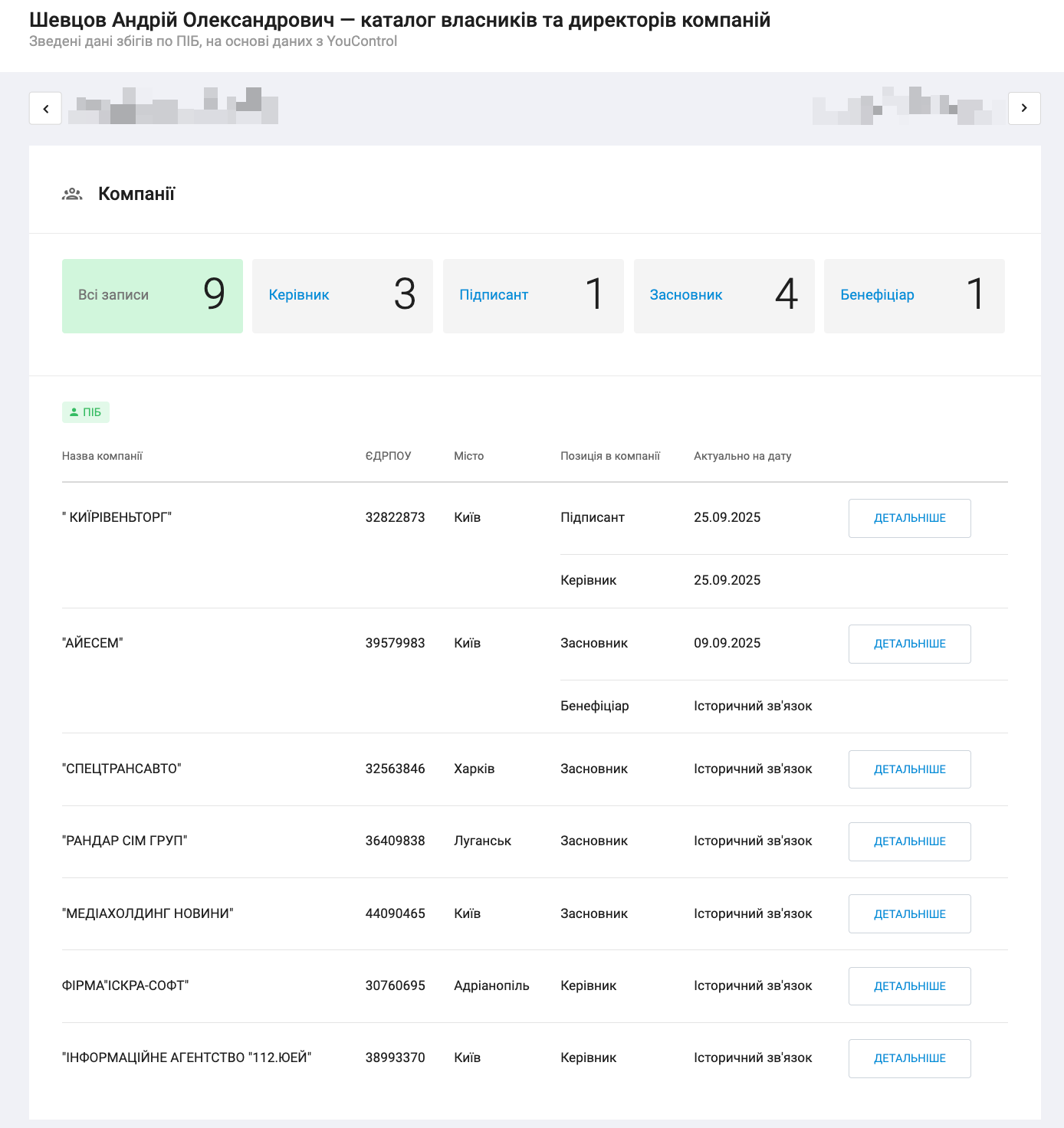Screen dimensions: 1064x1128
Task: Click the ЄДРПОУ column header
Action: tap(388, 456)
